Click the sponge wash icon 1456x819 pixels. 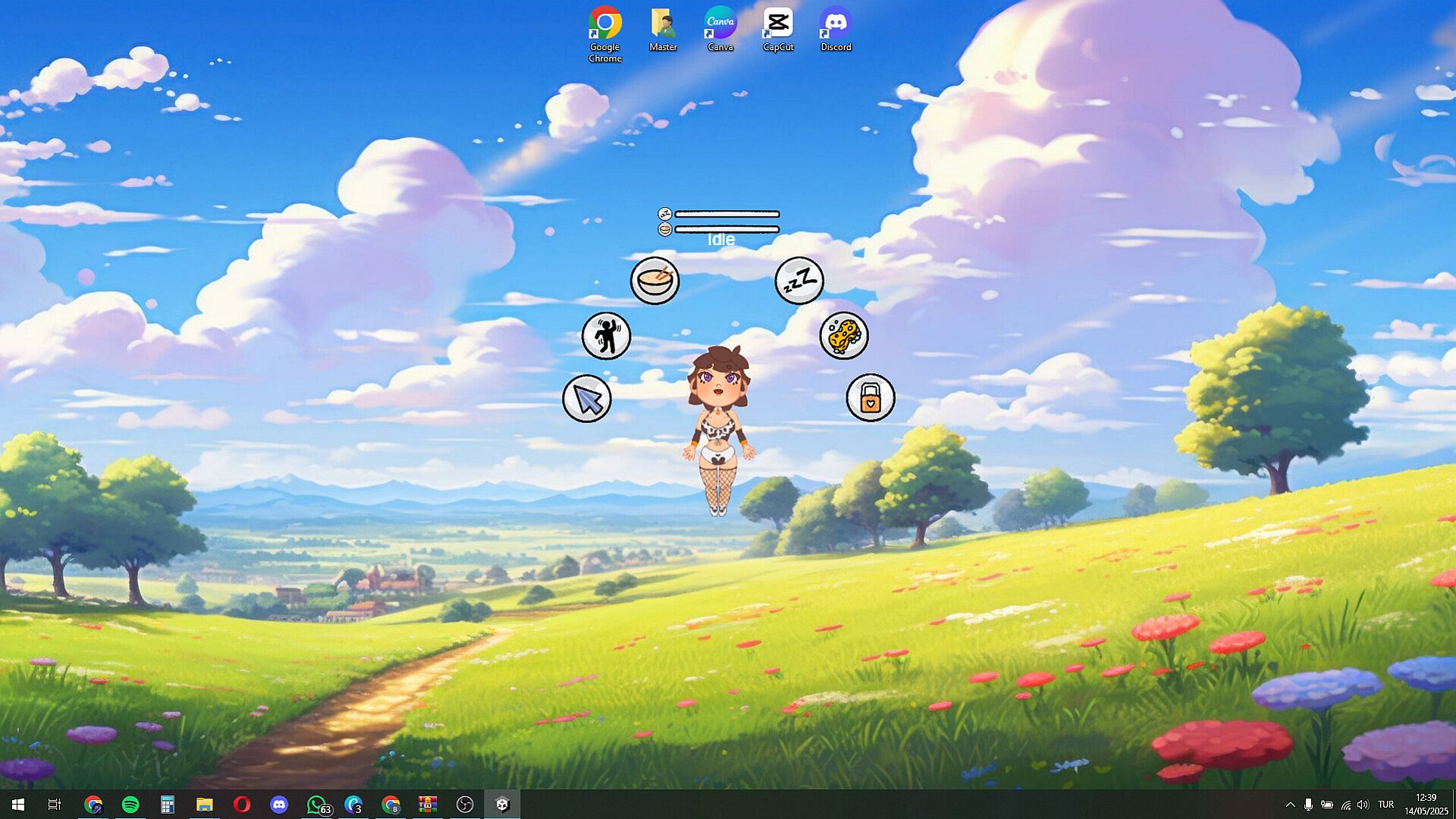[844, 335]
